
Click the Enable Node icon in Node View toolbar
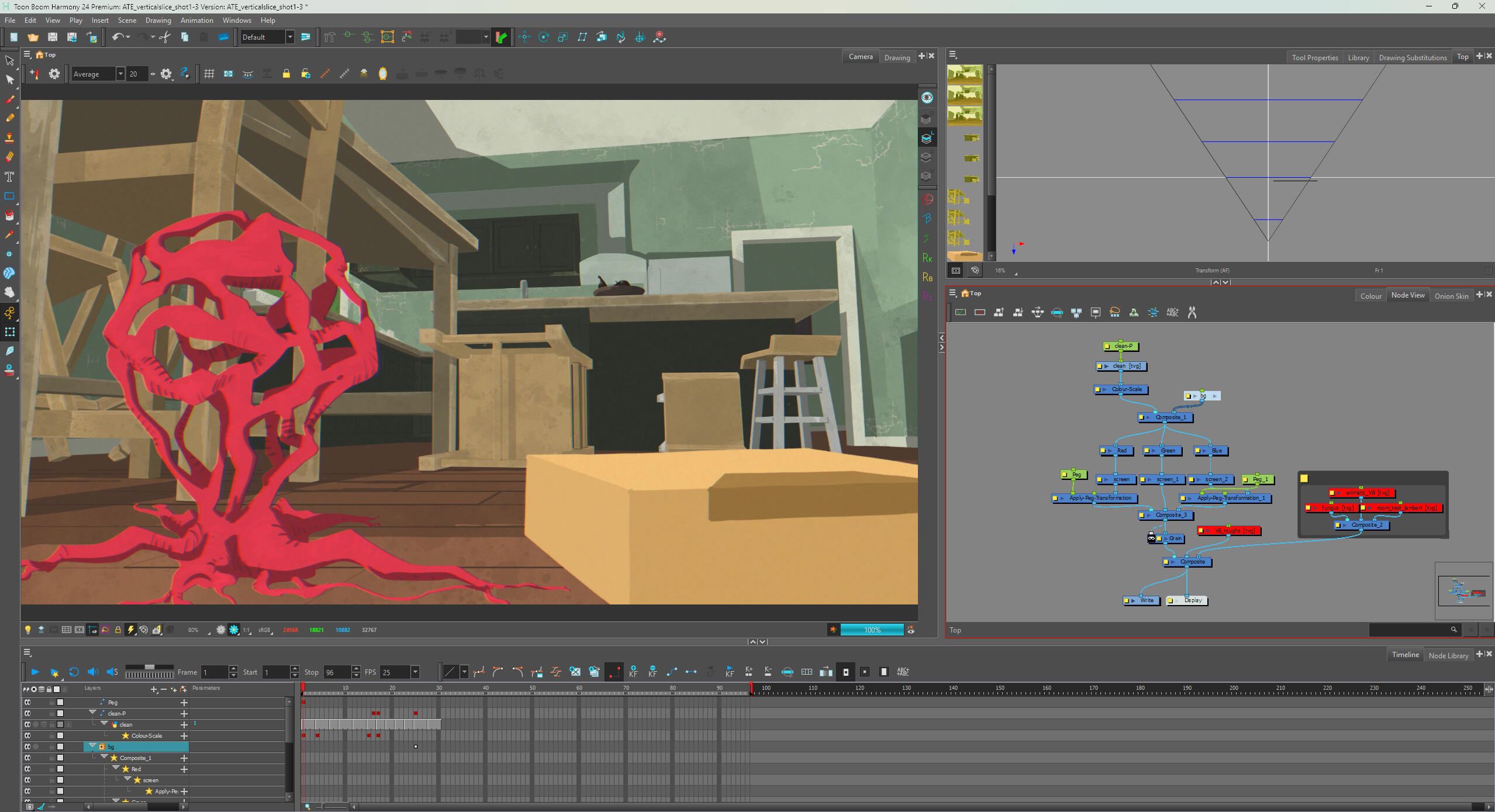click(961, 312)
